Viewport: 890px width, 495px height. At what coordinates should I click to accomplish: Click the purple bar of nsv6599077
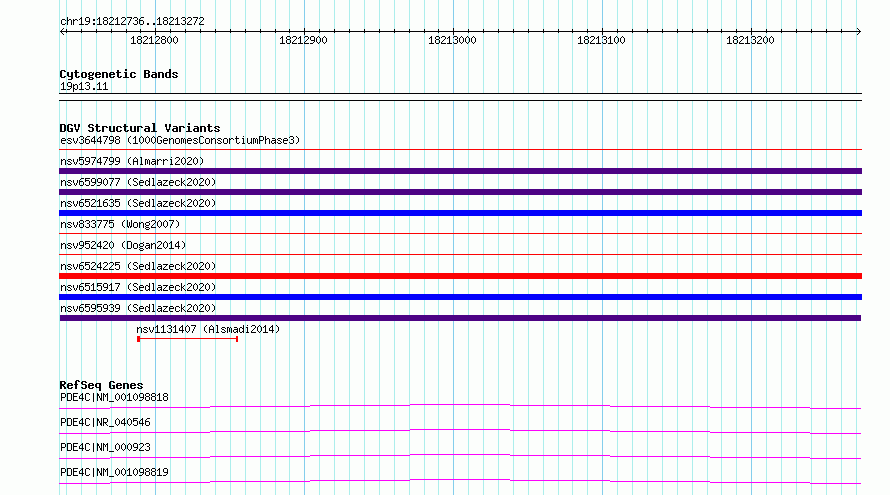[x=460, y=192]
